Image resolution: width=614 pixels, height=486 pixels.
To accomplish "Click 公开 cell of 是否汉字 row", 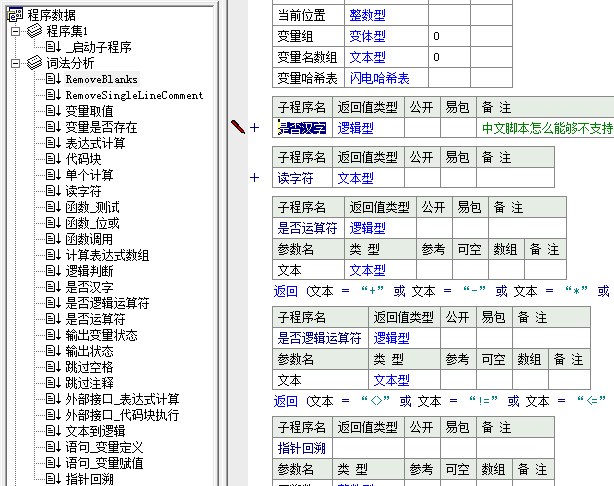I will click(423, 128).
